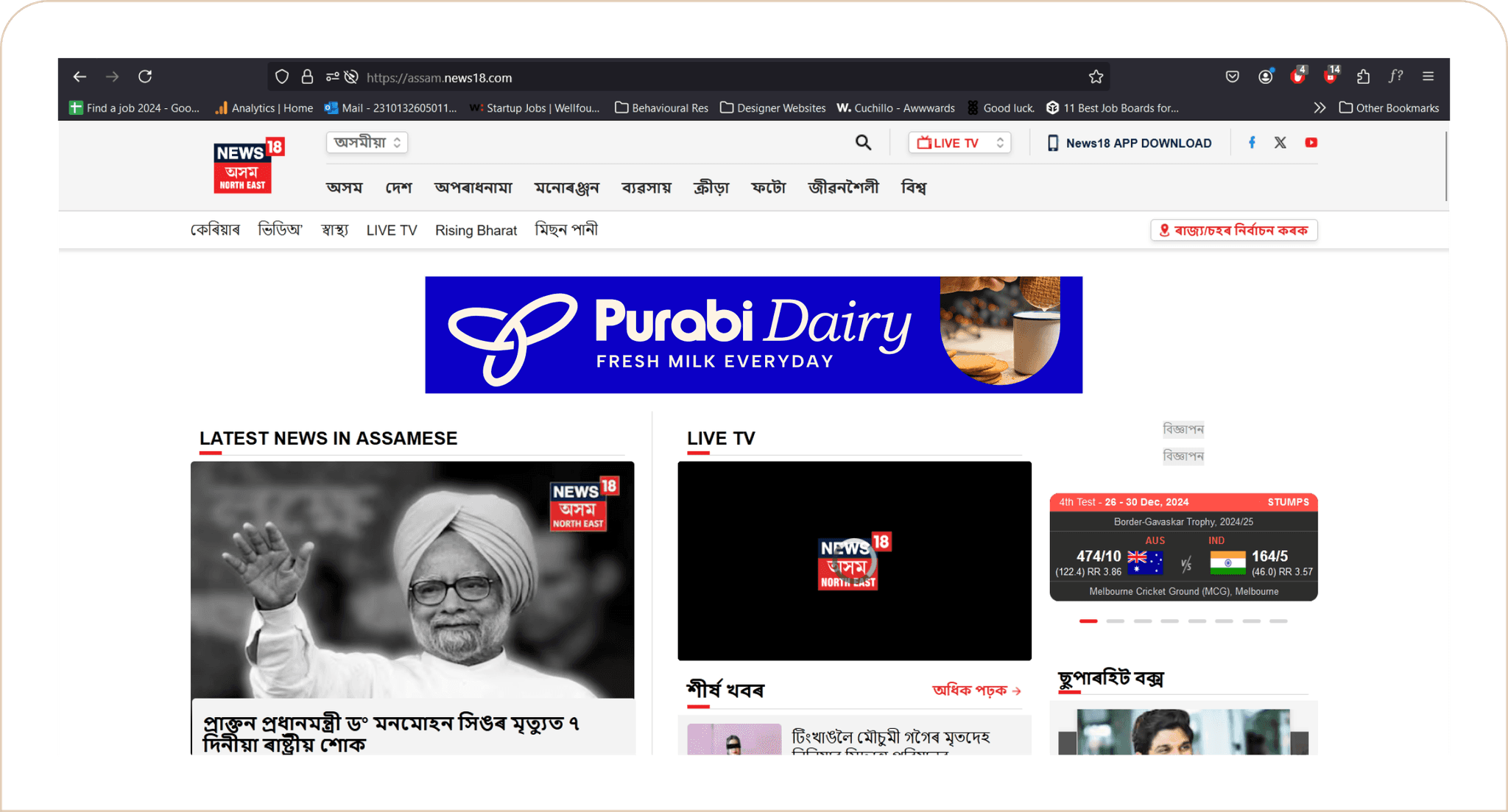Open the Firefox hamburger application menu
Viewport: 1508px width, 812px height.
tap(1428, 77)
